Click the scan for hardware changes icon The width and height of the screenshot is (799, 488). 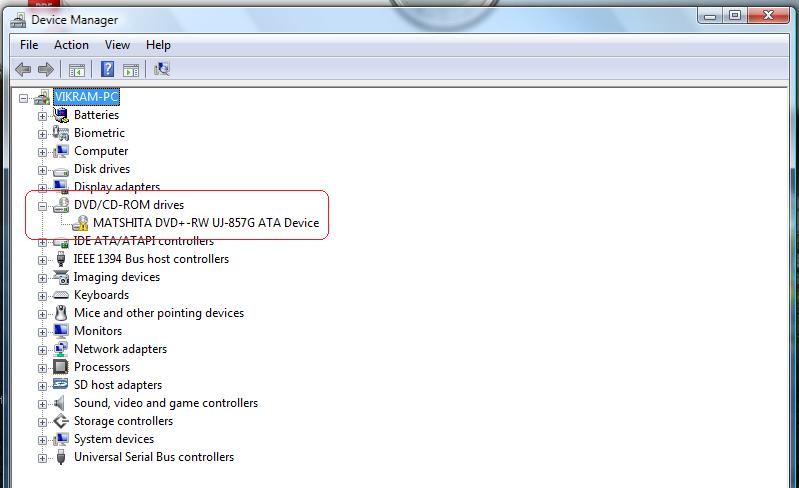click(x=162, y=69)
